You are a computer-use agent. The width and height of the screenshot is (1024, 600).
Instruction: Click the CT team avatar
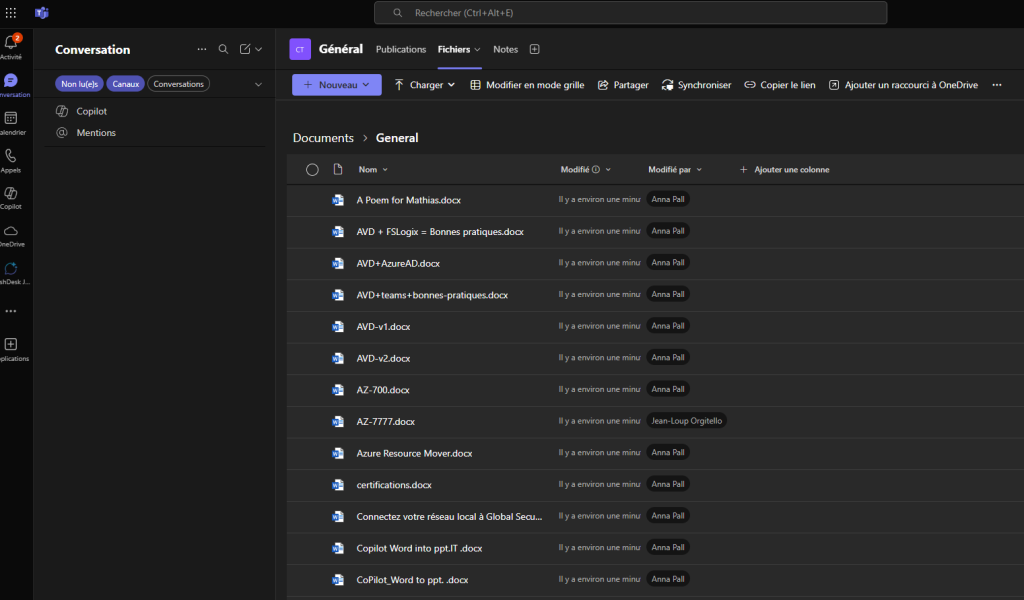click(x=300, y=49)
